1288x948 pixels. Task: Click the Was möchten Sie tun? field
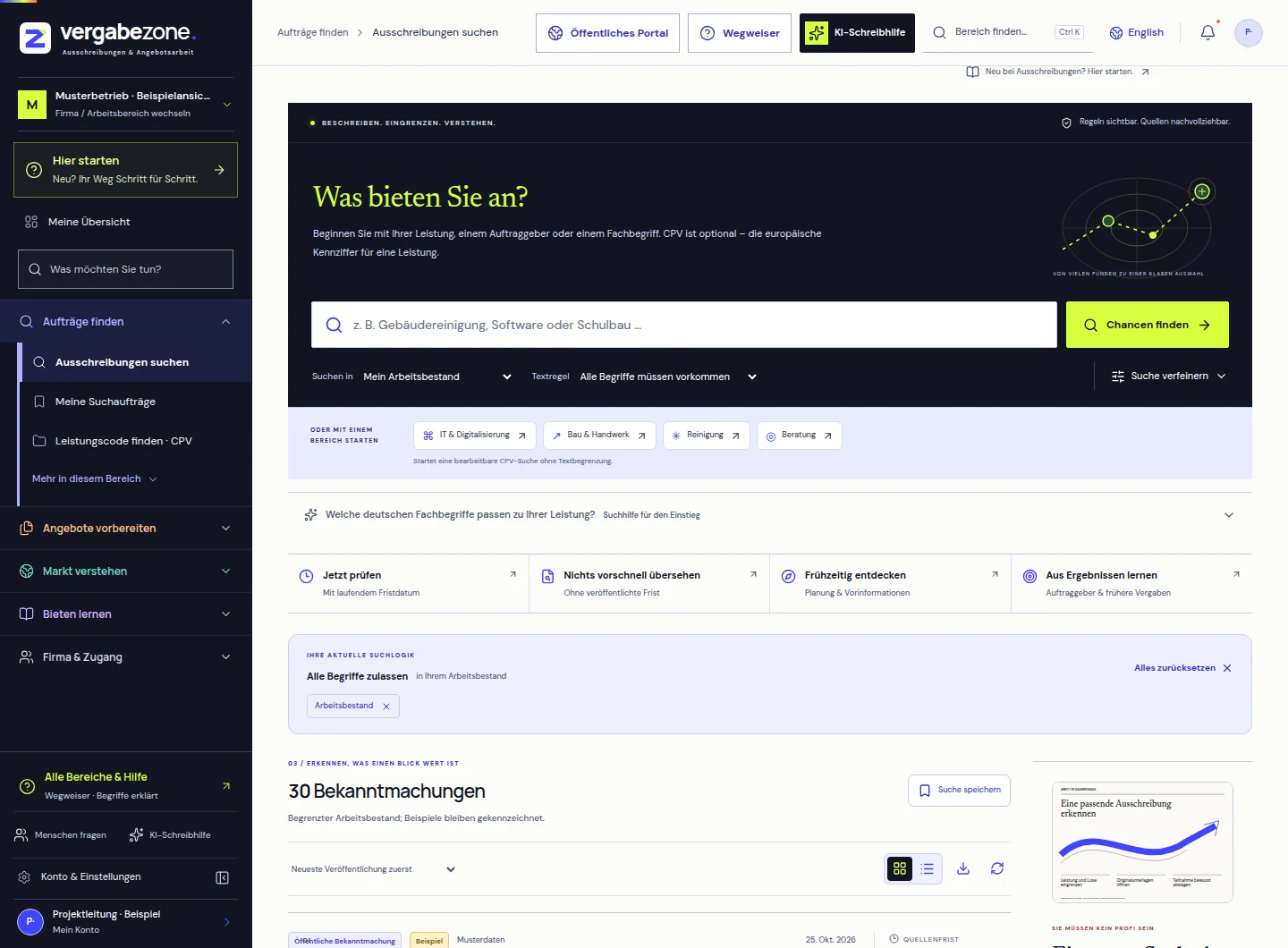[125, 269]
